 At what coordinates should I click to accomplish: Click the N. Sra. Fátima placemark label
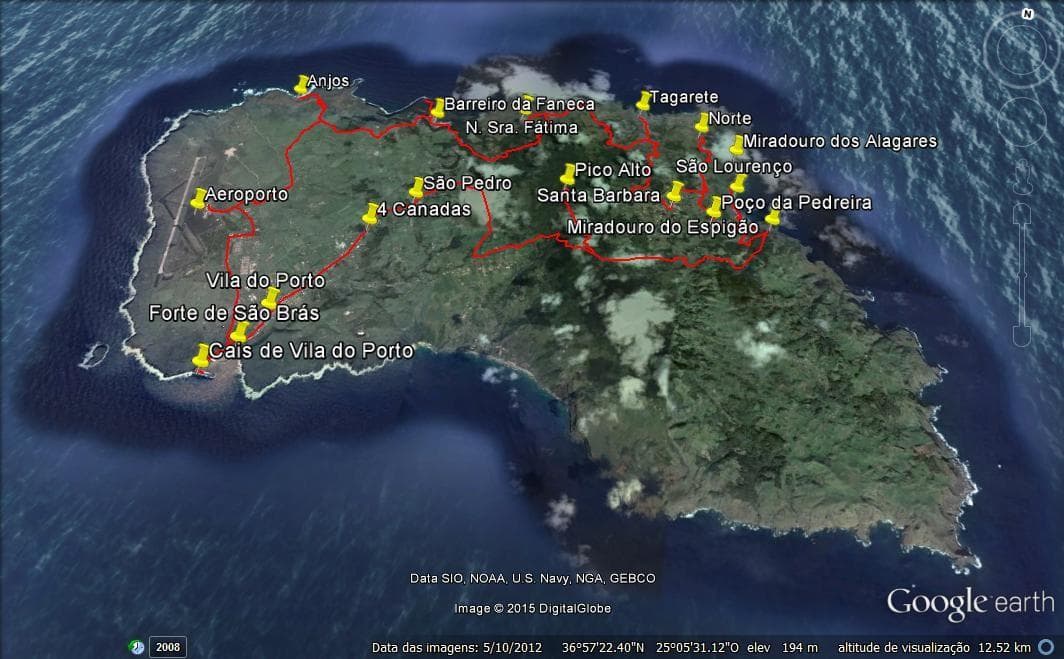click(522, 128)
